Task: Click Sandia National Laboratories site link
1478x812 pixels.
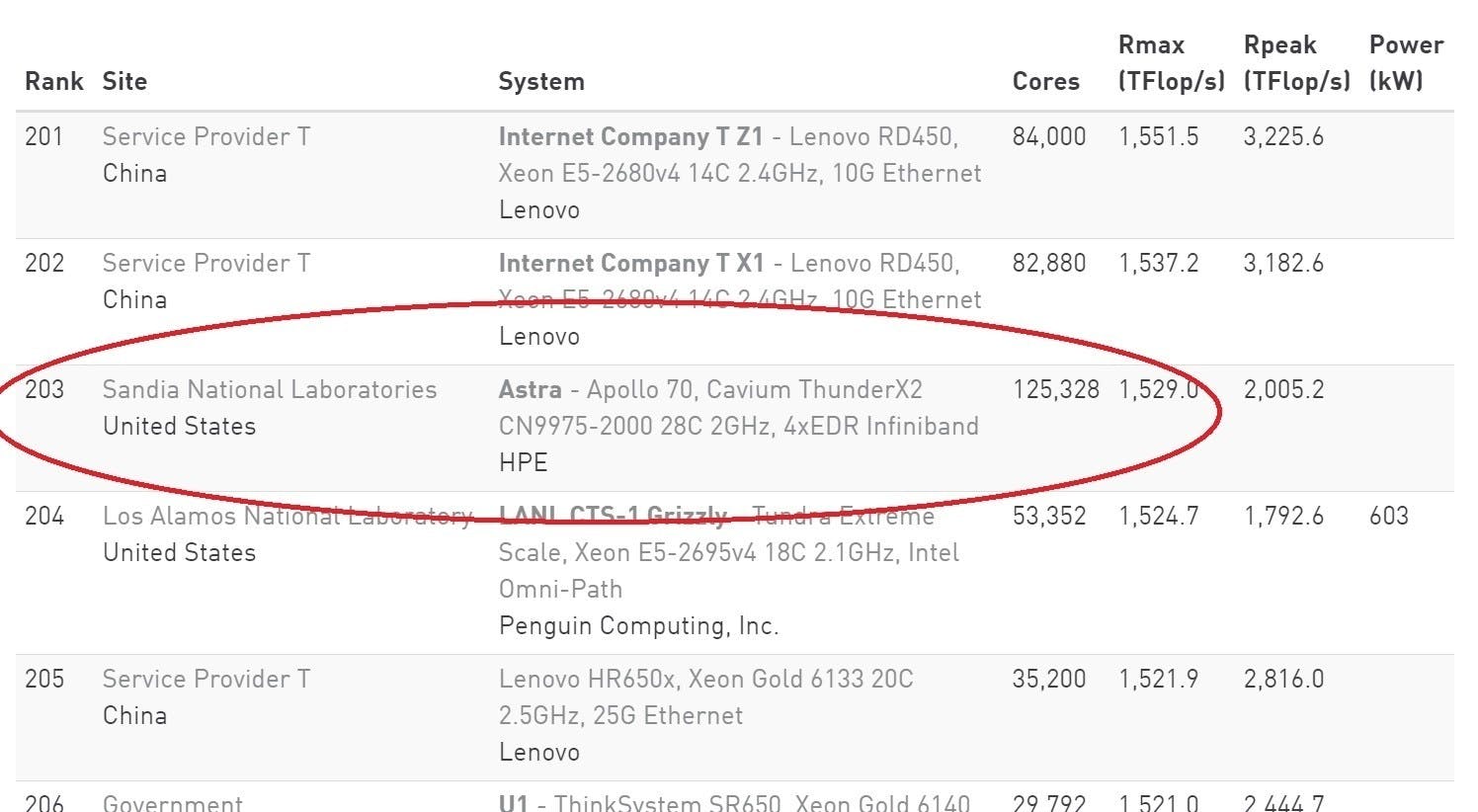Action: coord(270,389)
